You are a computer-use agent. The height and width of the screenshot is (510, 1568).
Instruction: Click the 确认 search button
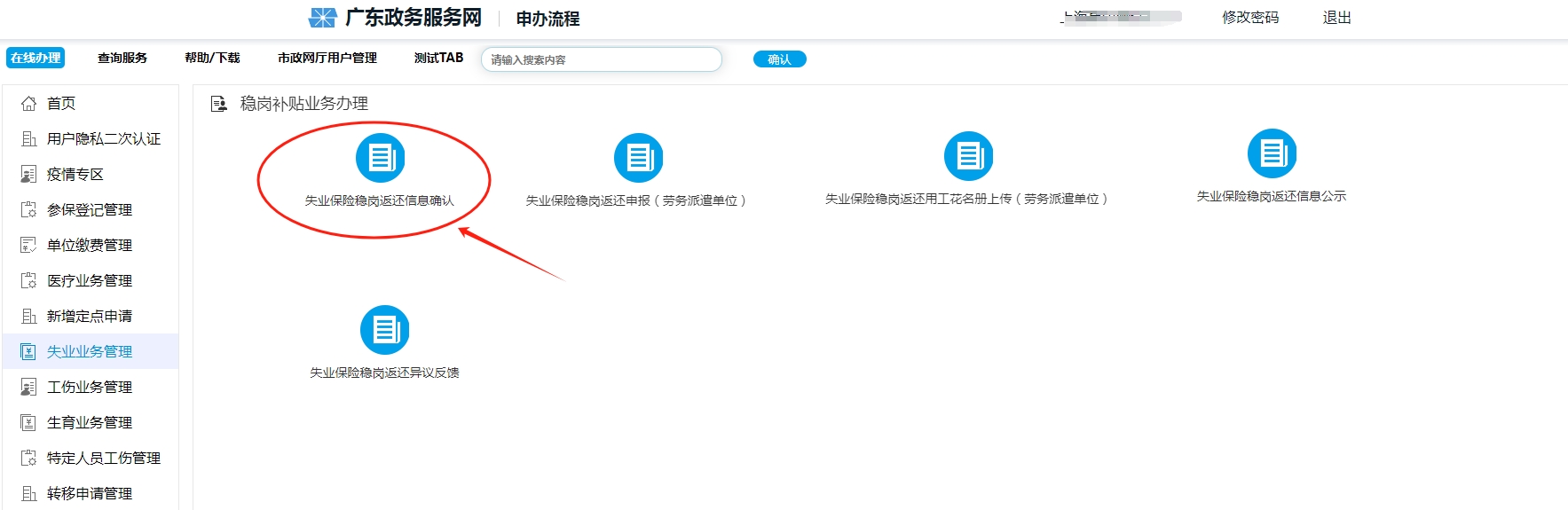(779, 59)
